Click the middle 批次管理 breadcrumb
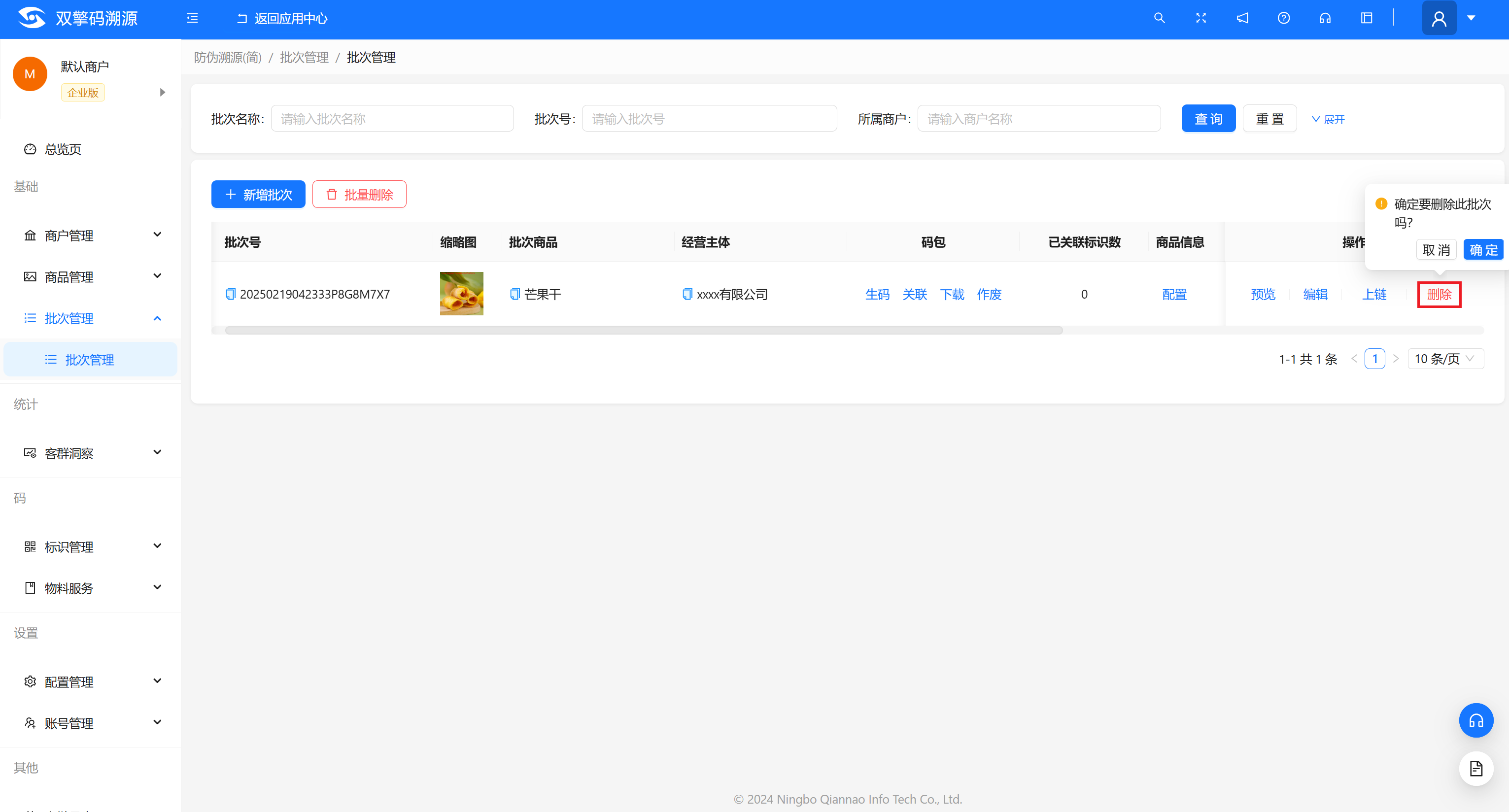The image size is (1509, 812). [304, 58]
